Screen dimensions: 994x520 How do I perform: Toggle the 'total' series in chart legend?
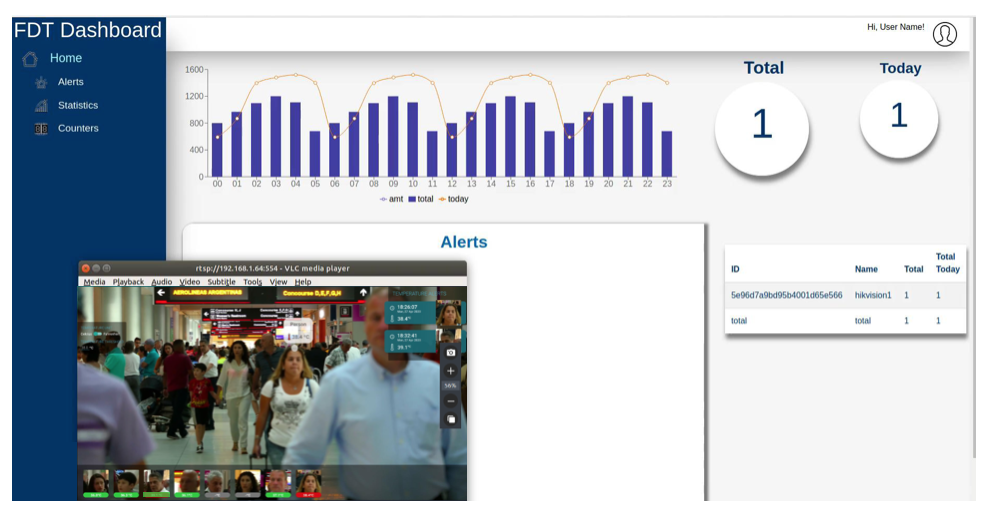click(420, 199)
